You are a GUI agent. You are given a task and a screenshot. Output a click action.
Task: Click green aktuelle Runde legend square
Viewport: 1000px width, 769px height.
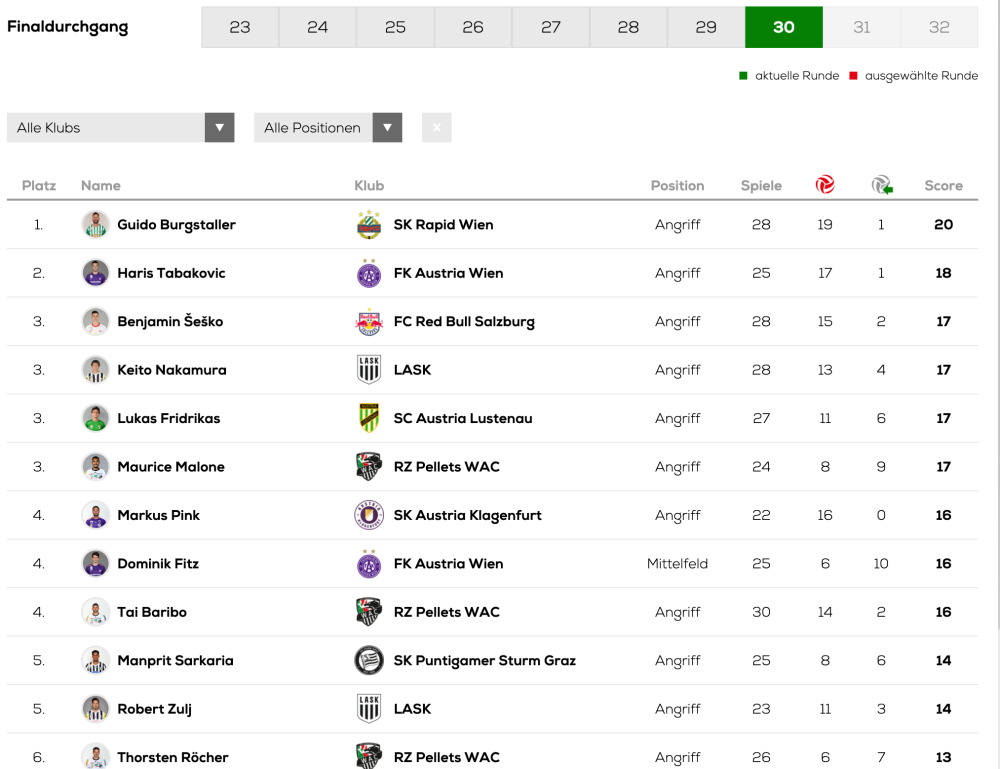click(743, 76)
